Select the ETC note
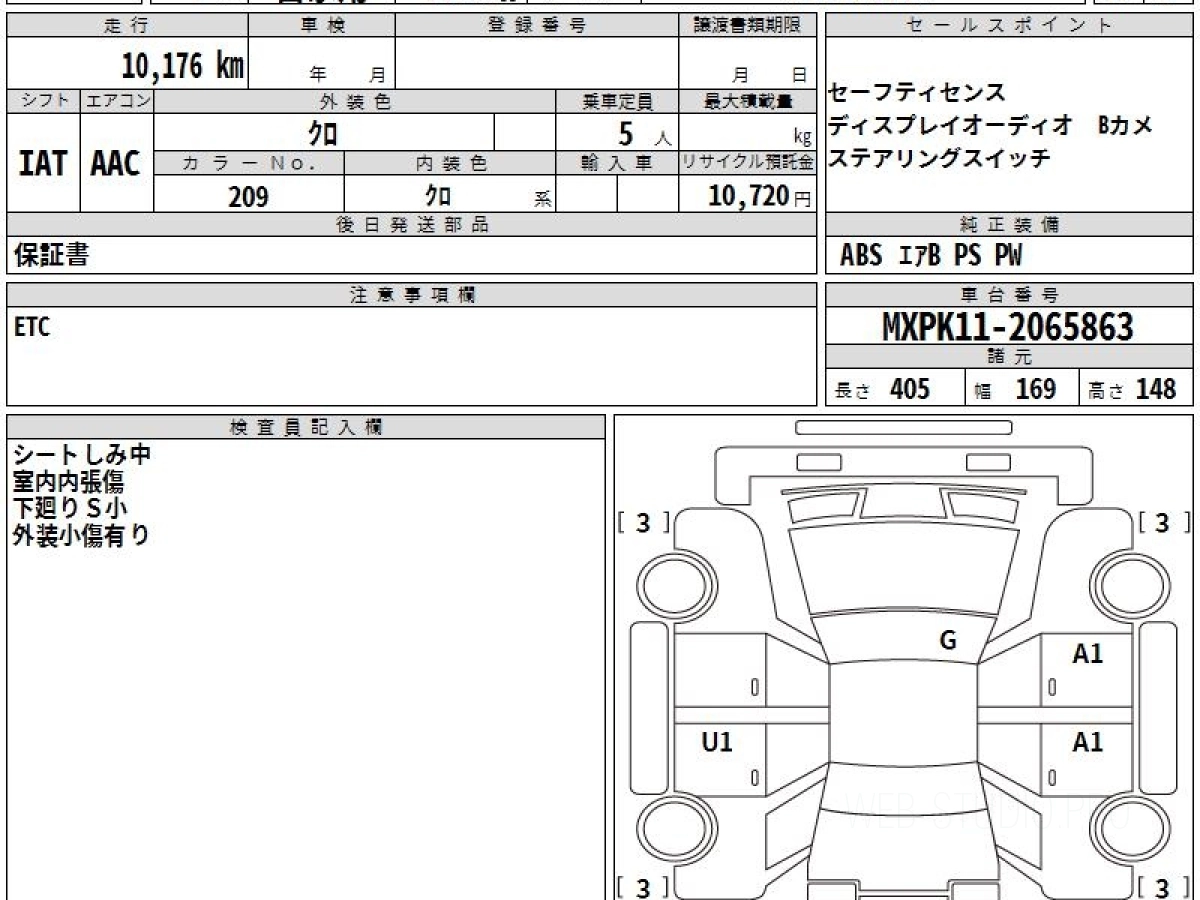 (32, 327)
